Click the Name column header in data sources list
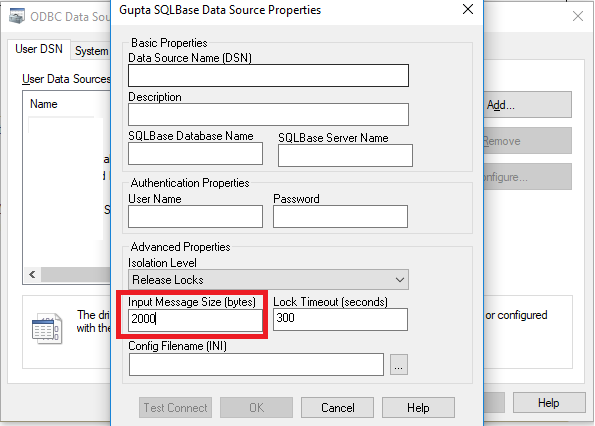 [44, 104]
